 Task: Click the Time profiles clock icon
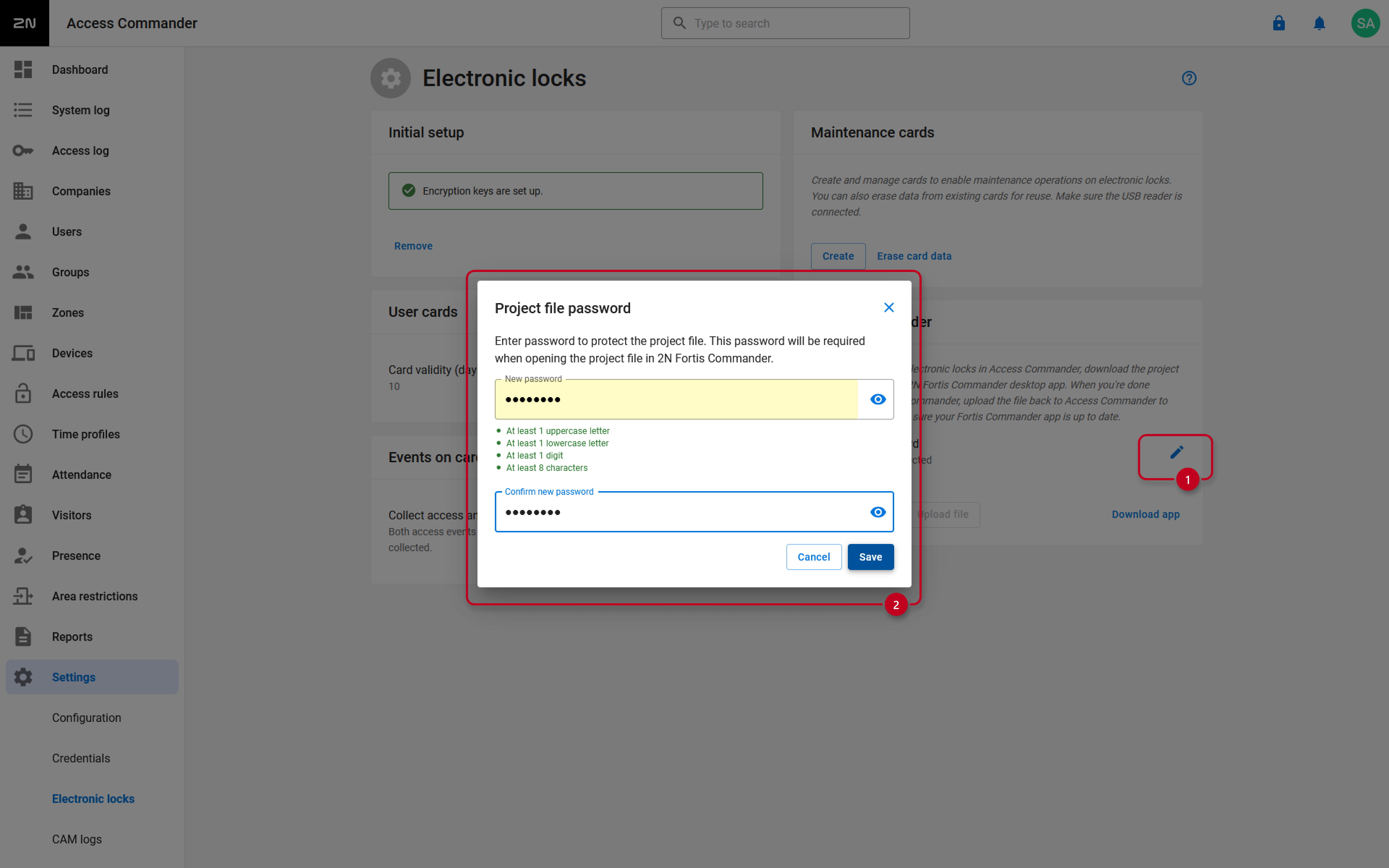click(x=23, y=434)
